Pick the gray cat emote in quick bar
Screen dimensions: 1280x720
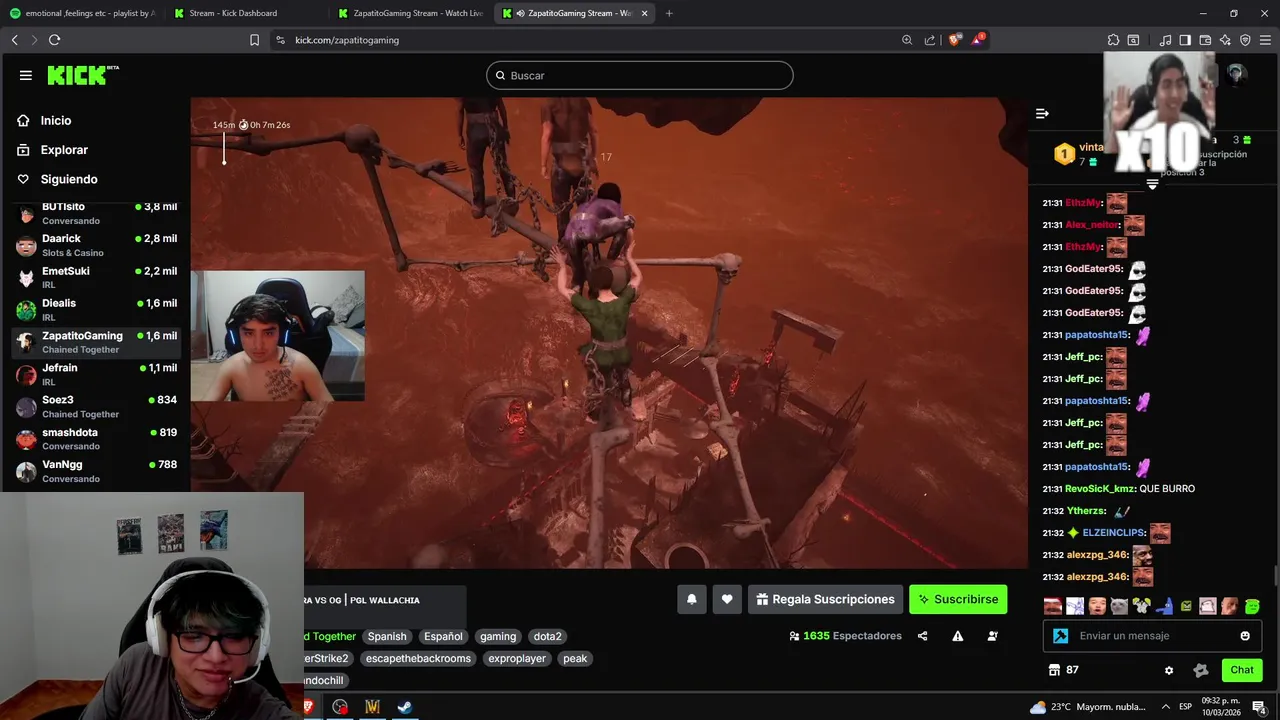click(x=1119, y=606)
